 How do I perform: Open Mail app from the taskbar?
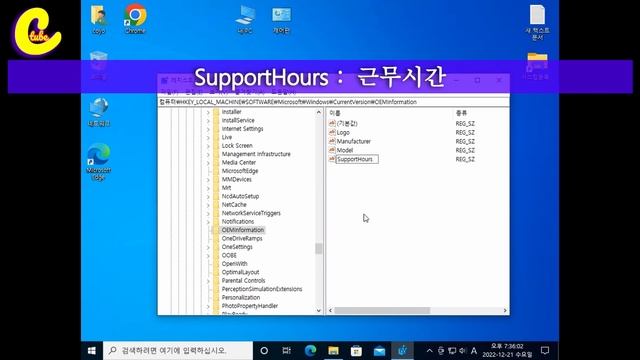[x=379, y=351]
